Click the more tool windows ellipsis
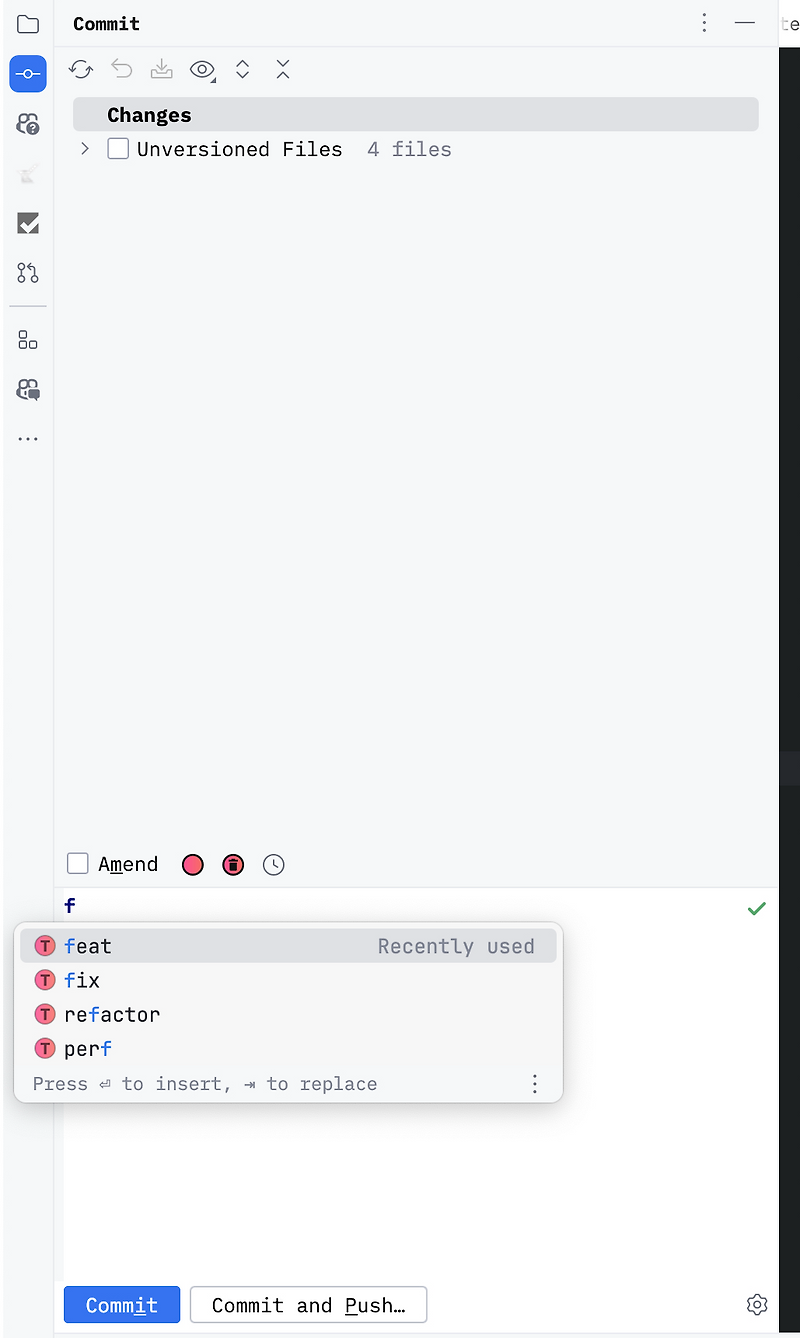 27,438
